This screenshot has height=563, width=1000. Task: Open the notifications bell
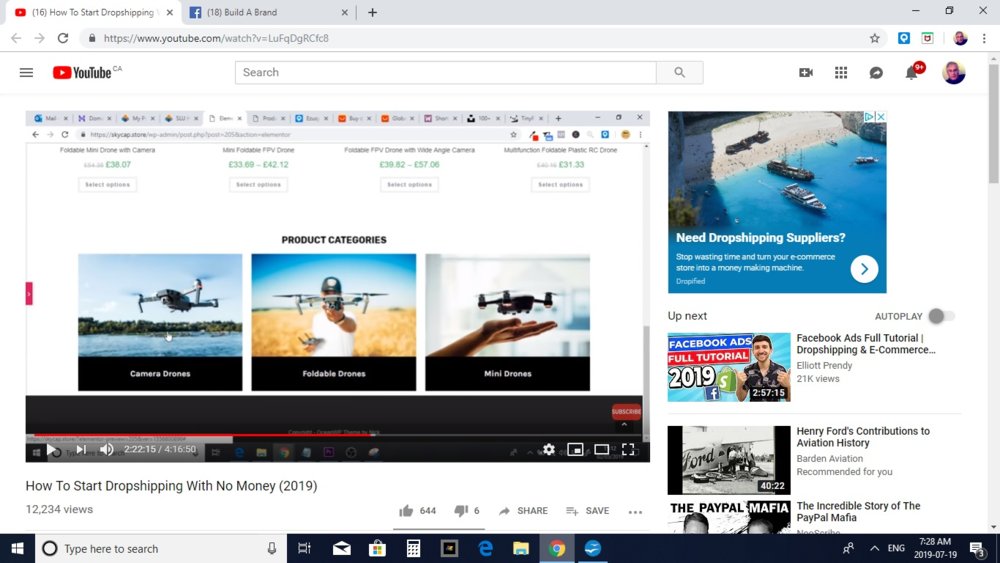point(912,73)
